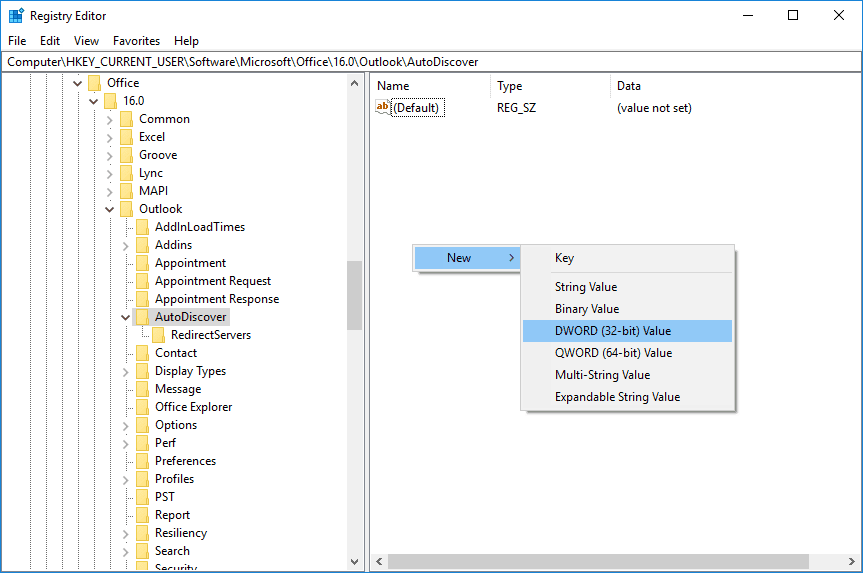Choose DWORD (32-bit) Value from submenu

pyautogui.click(x=613, y=331)
